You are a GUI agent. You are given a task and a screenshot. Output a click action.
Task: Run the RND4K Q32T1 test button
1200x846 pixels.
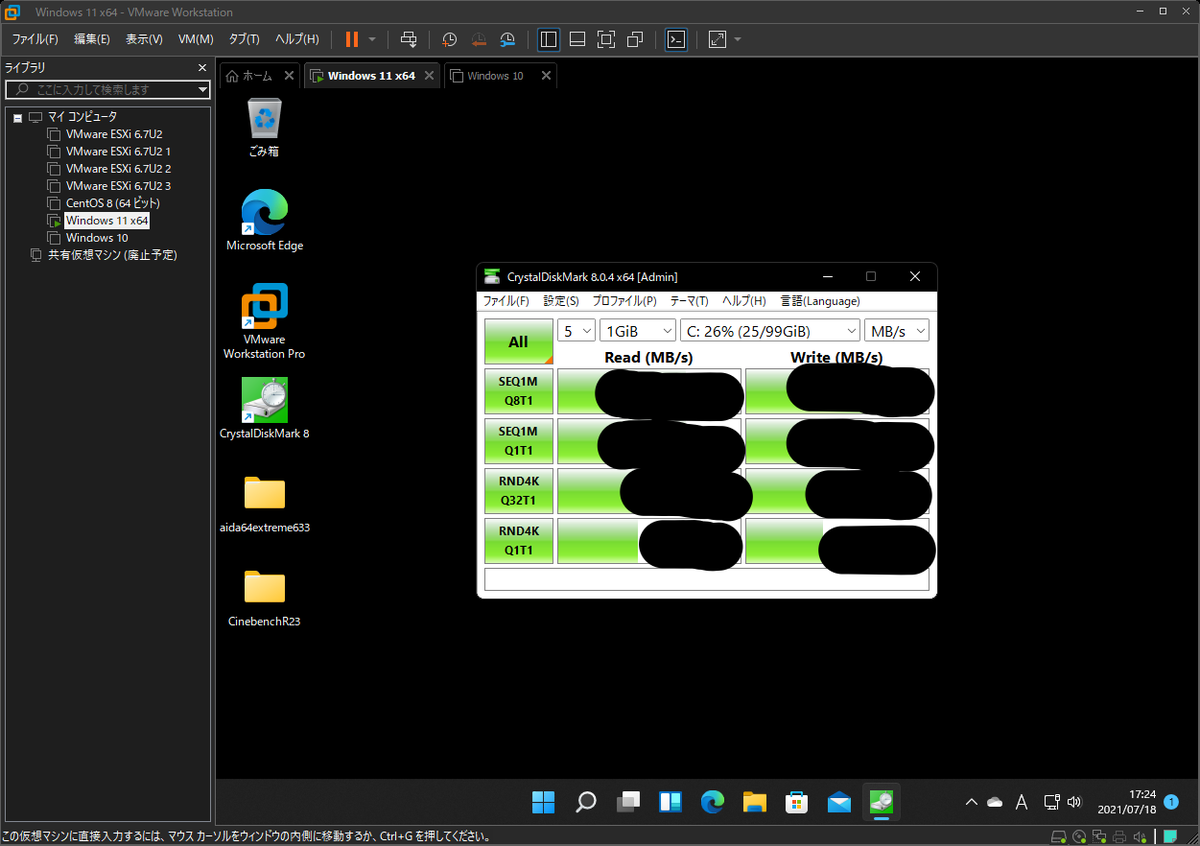click(518, 491)
